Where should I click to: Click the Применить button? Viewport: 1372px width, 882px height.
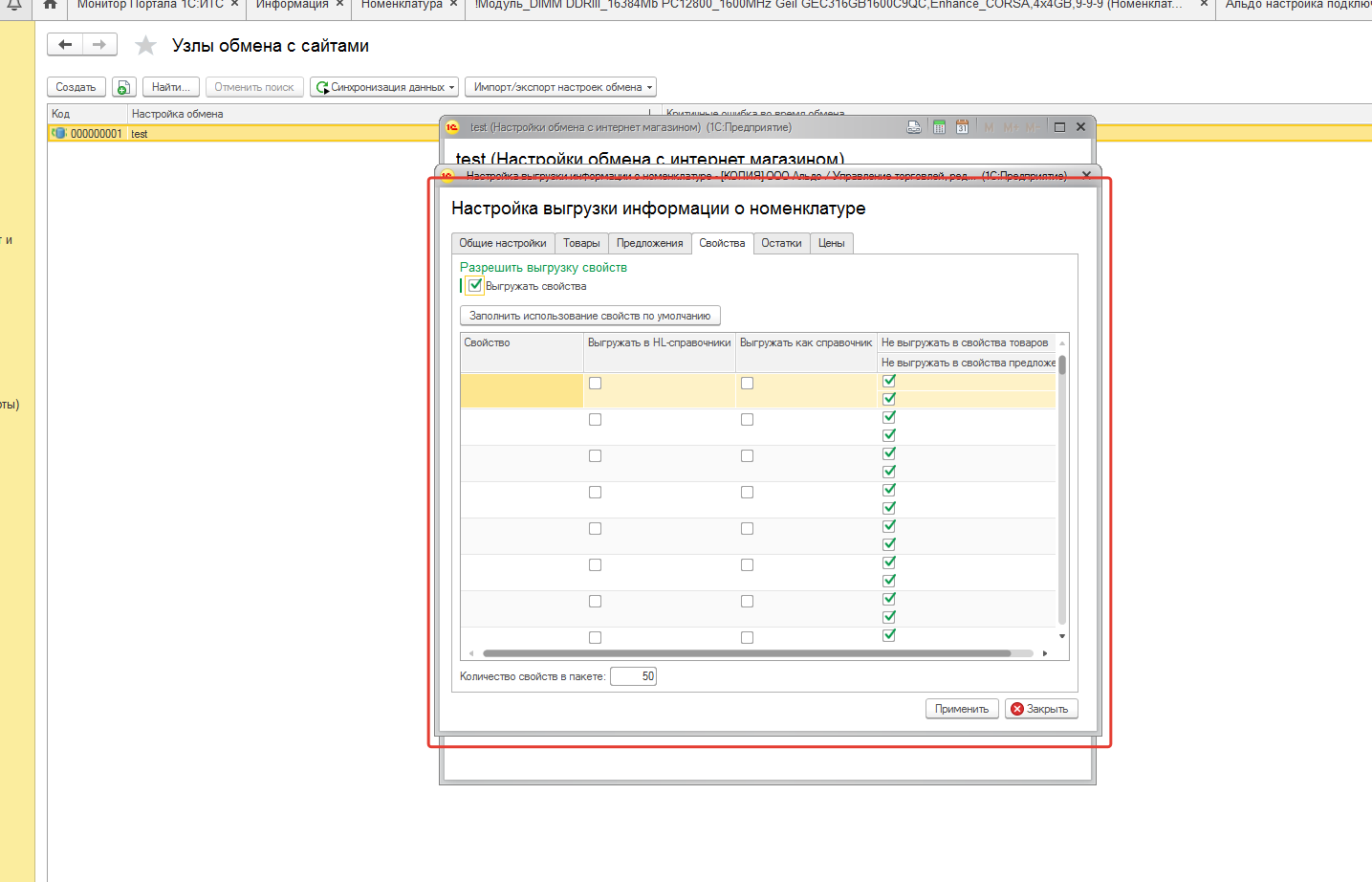[961, 709]
